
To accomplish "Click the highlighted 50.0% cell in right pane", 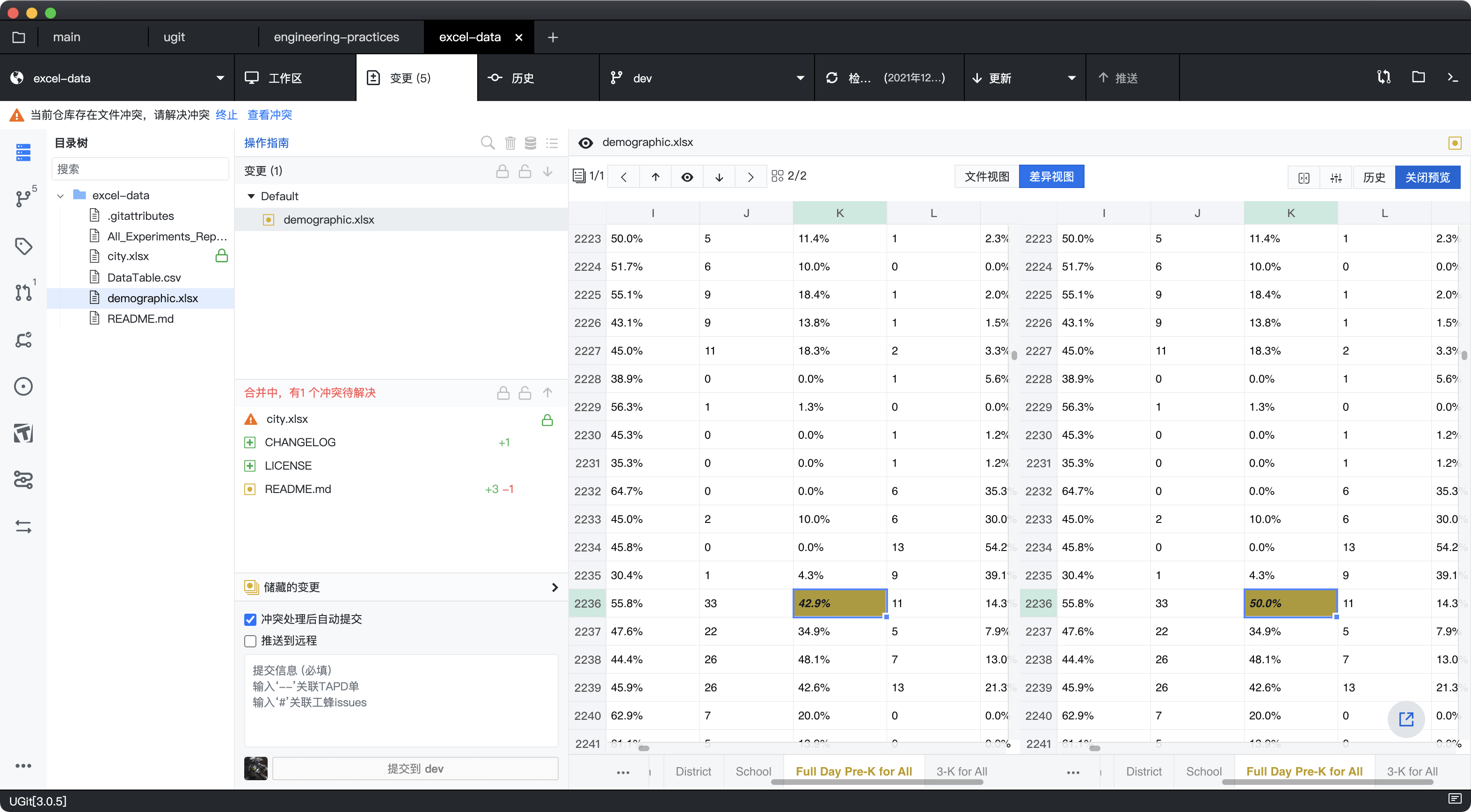I will [1290, 603].
